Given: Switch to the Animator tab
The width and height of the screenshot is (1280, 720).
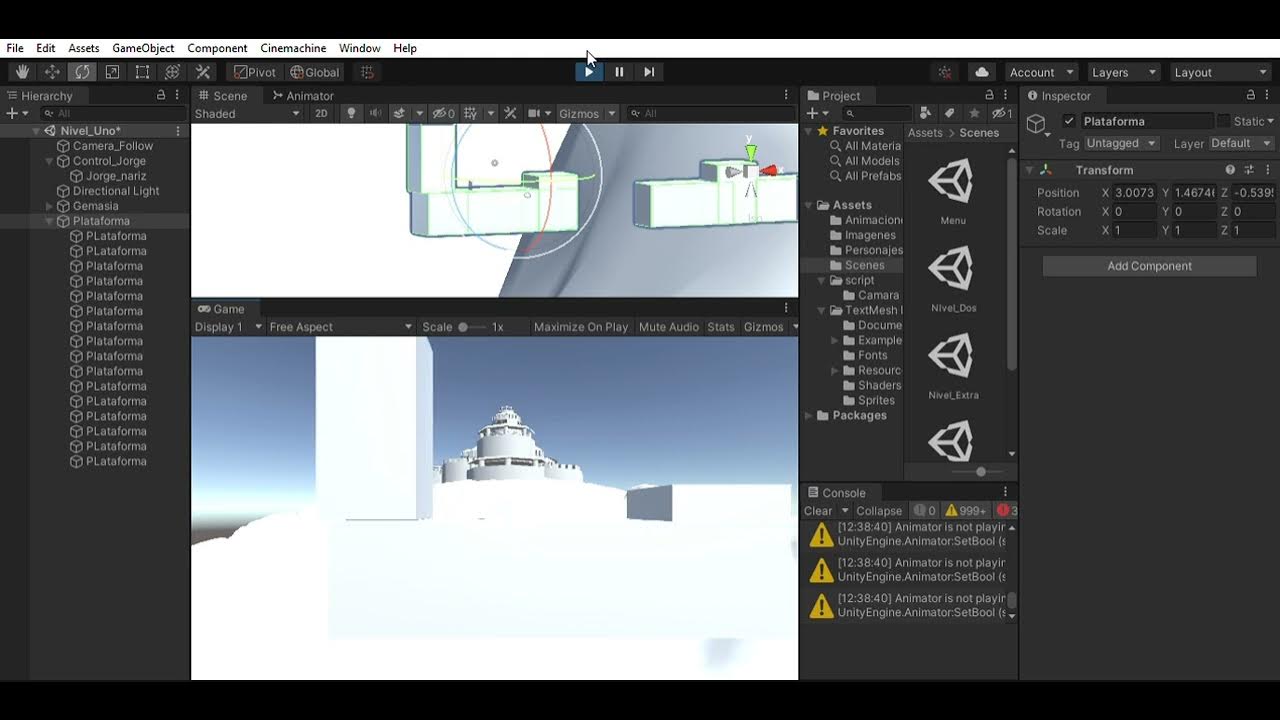Looking at the screenshot, I should click(303, 96).
